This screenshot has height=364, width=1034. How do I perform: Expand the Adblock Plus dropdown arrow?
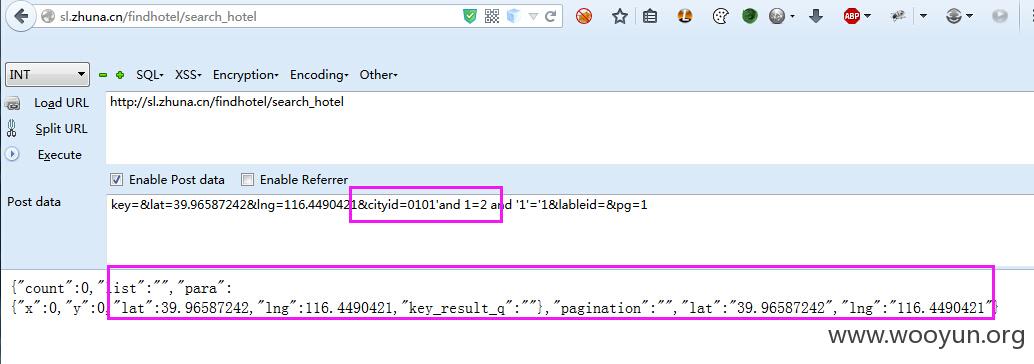point(867,17)
